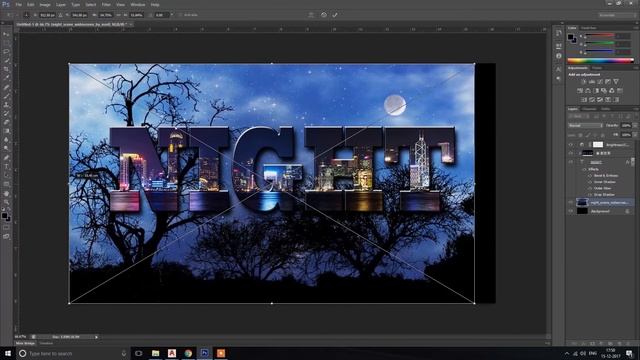Switch to the Styles tab

597,68
